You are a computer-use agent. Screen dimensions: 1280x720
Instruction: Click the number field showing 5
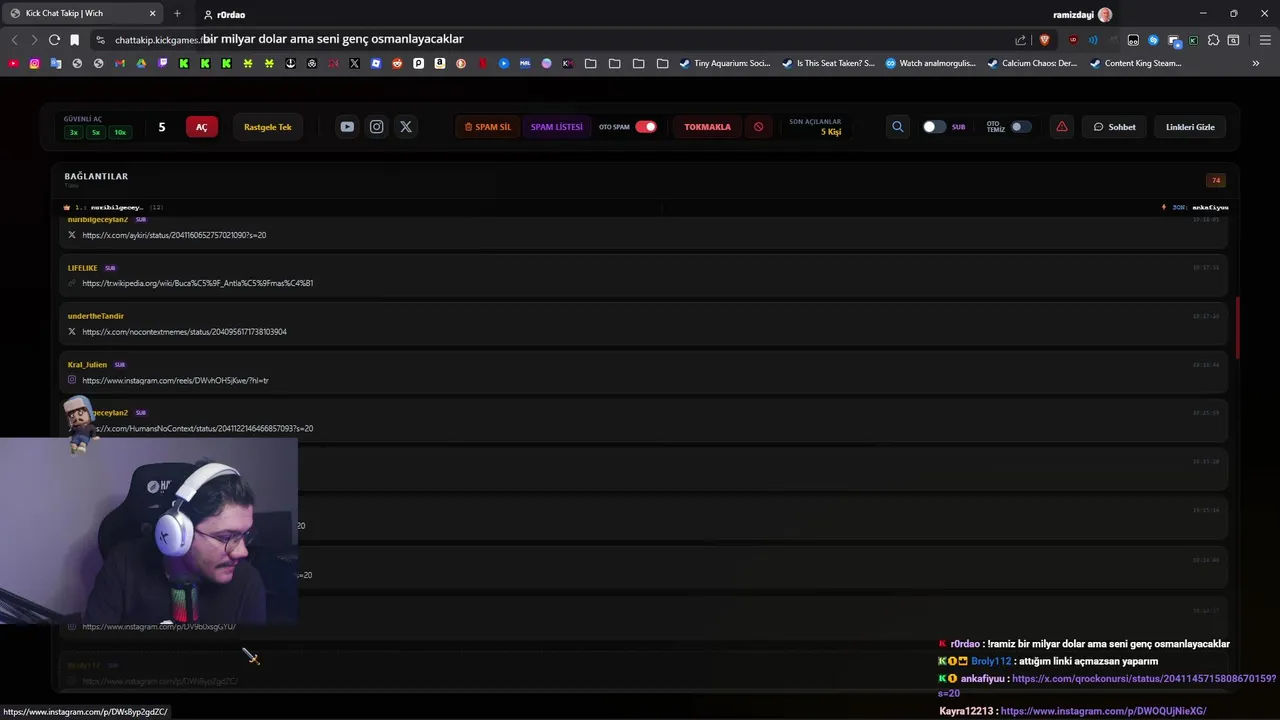(162, 127)
